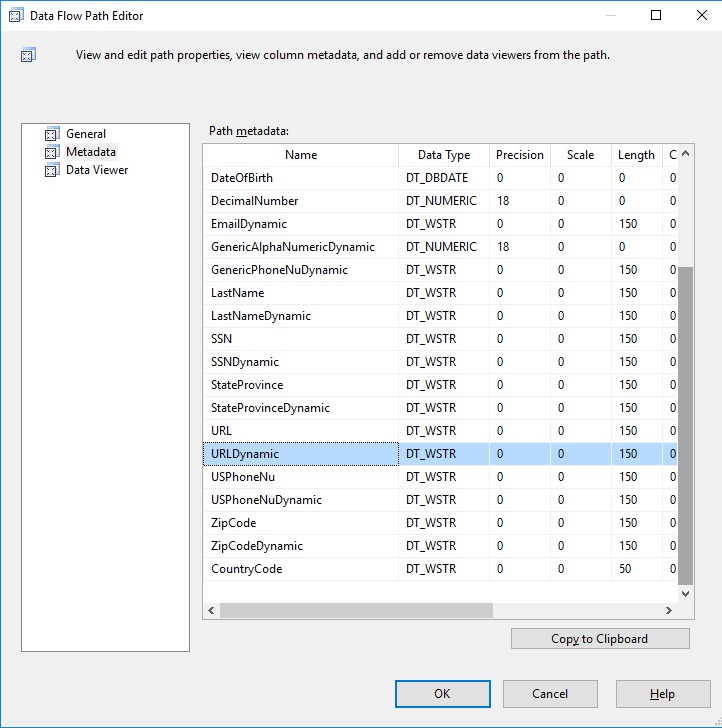Click the table's scroll up arrow
The image size is (722, 728).
[685, 153]
